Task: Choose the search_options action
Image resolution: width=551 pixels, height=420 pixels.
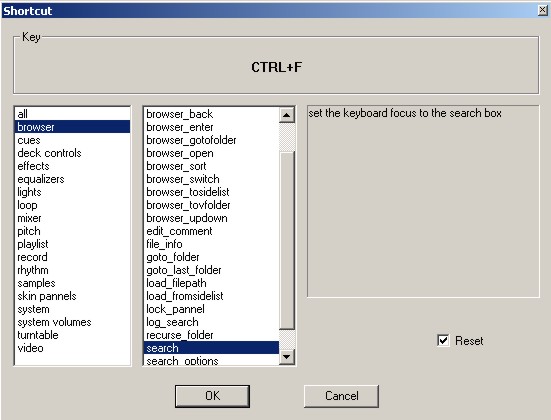Action: [212, 361]
